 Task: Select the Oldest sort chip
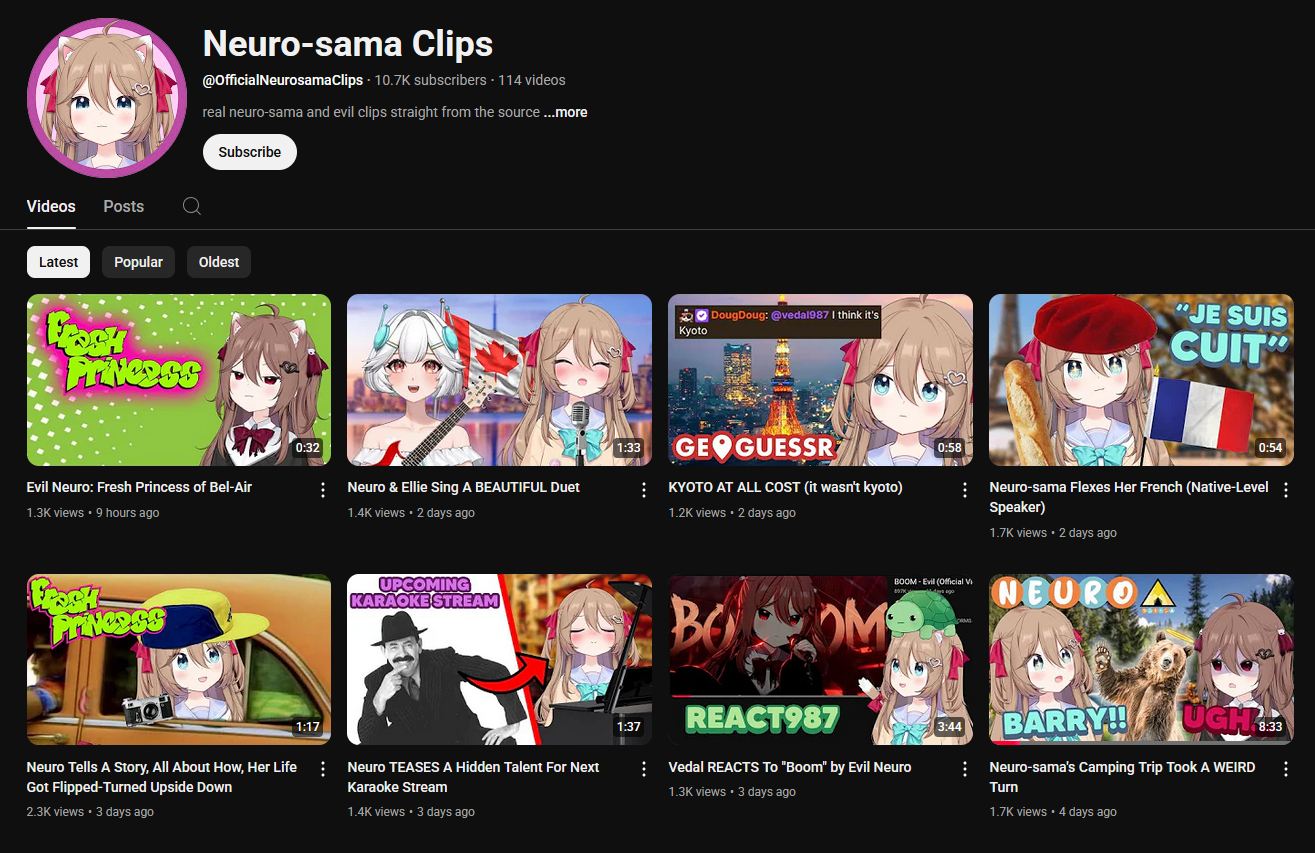click(x=219, y=262)
